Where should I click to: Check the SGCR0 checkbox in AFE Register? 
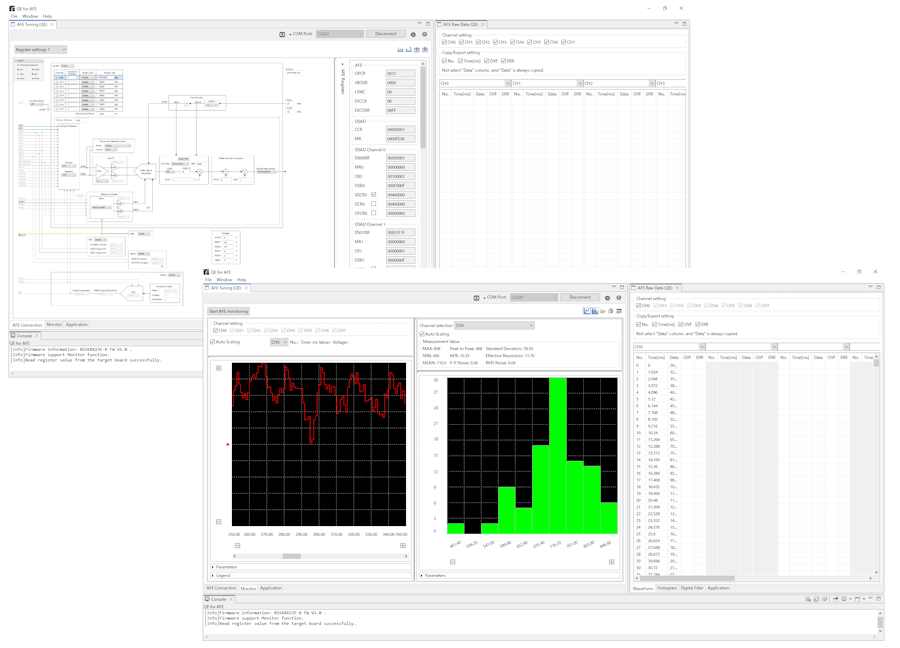[374, 195]
